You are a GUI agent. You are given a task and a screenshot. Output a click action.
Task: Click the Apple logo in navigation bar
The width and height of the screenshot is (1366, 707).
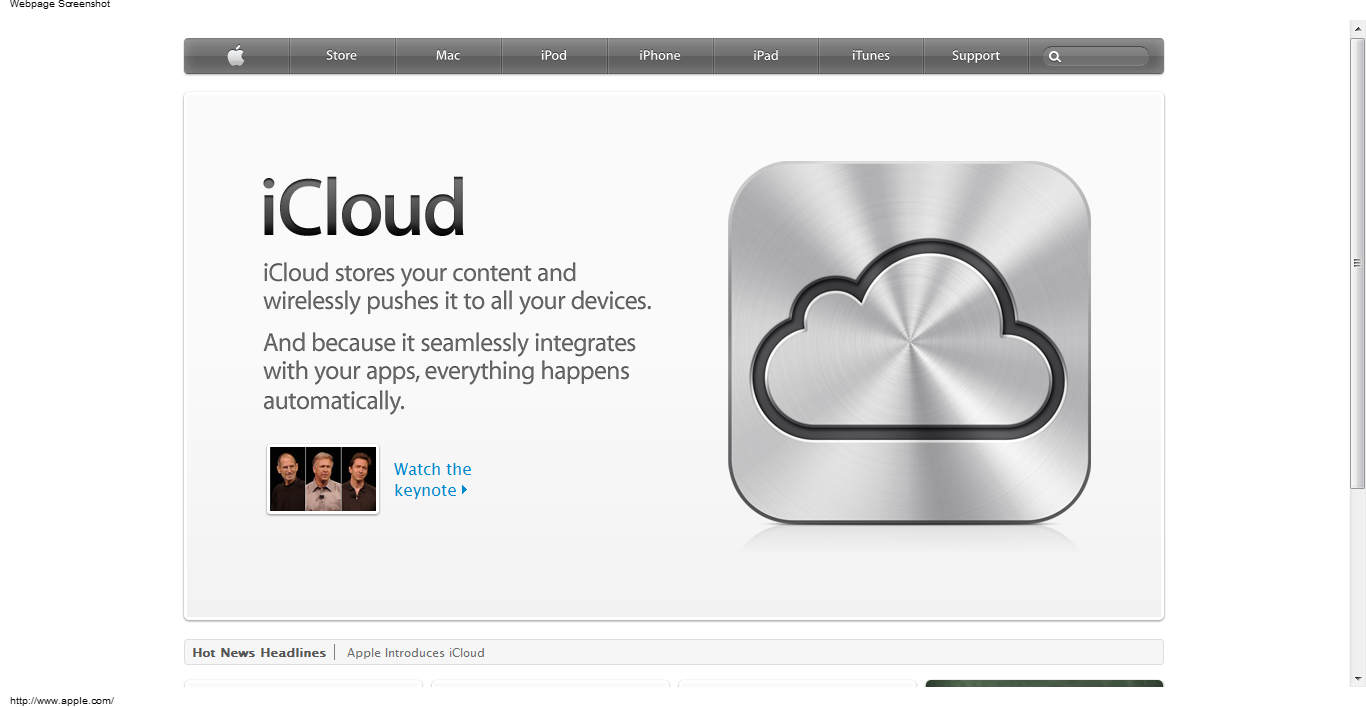pos(236,56)
